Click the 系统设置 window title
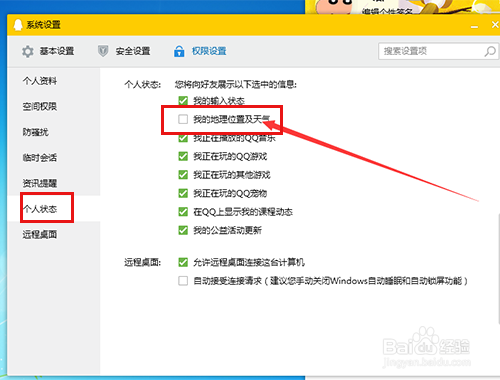Image resolution: width=500 pixels, height=380 pixels. (44, 25)
